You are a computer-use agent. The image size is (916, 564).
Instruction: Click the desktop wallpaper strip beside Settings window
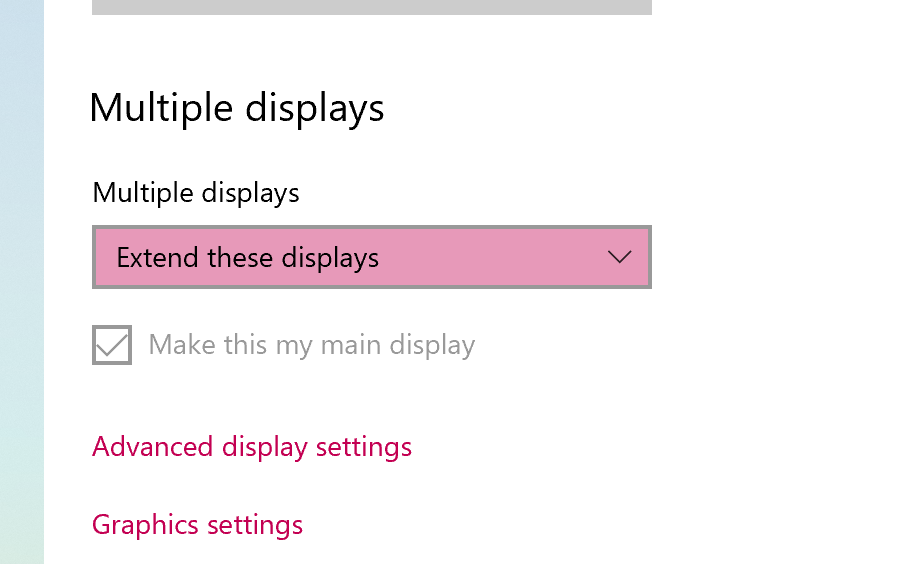[22, 282]
